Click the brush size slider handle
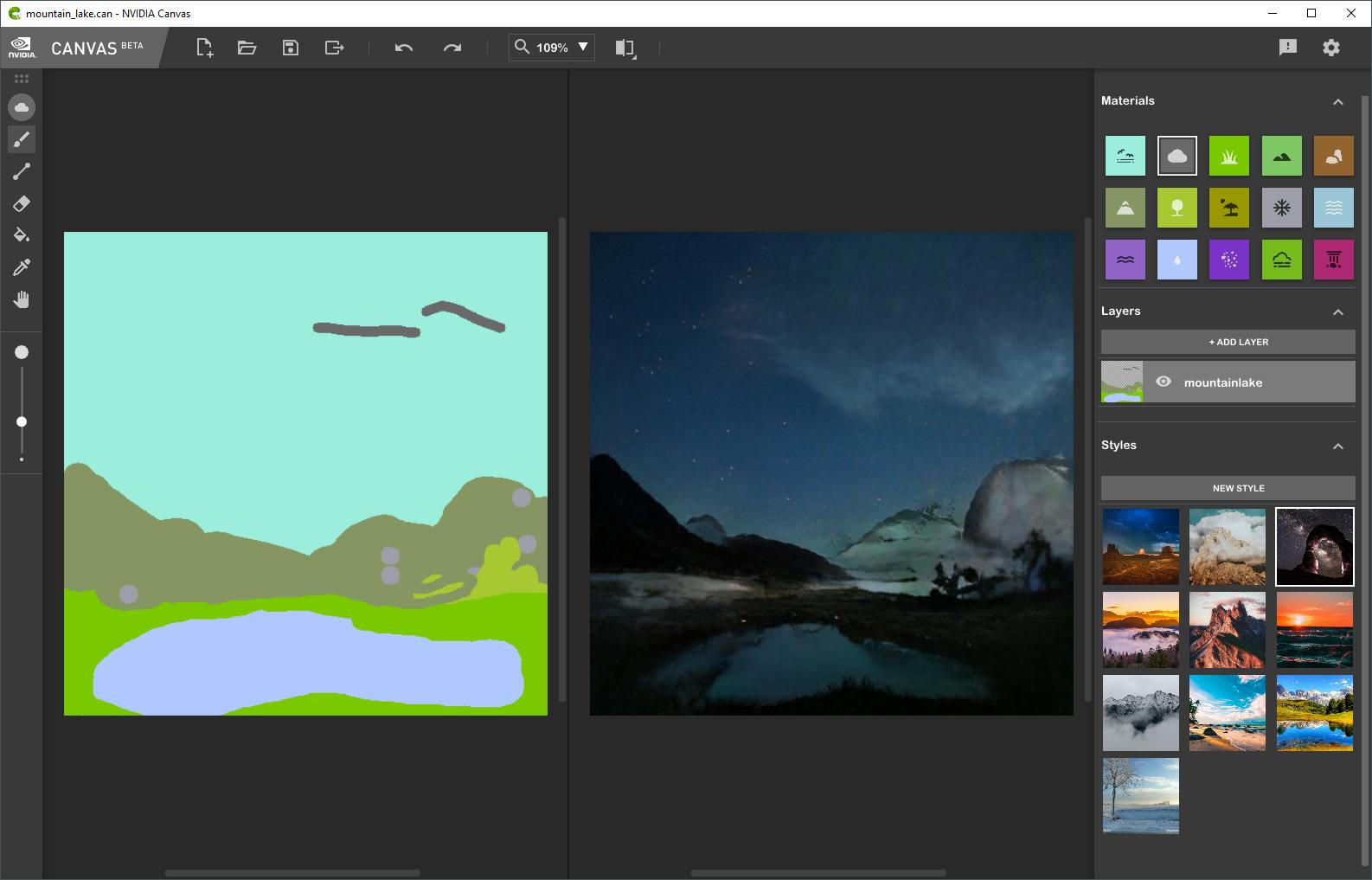 point(22,421)
